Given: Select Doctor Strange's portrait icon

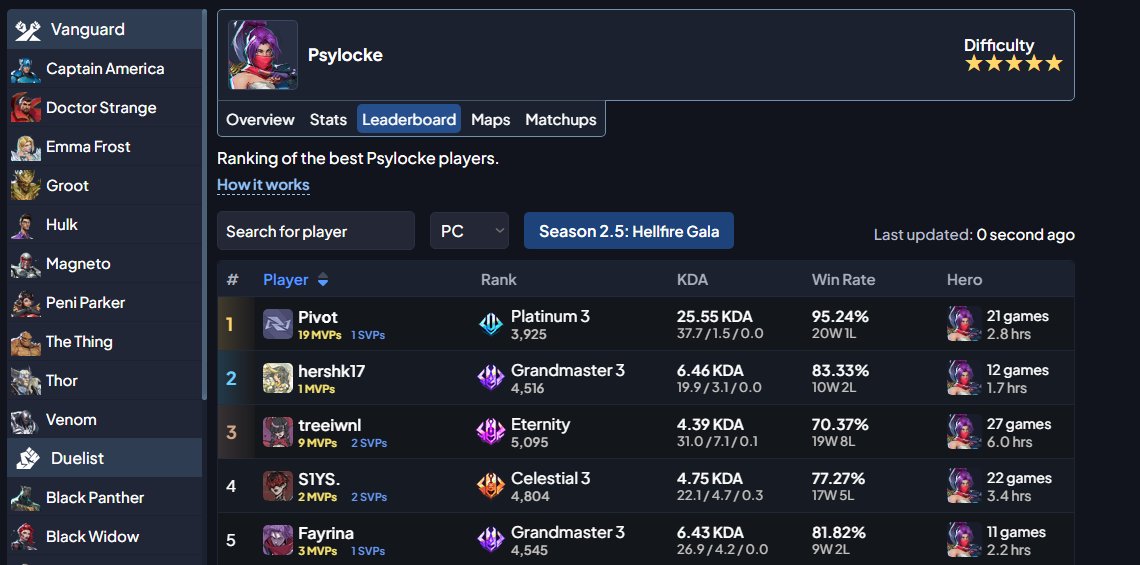Looking at the screenshot, I should [x=25, y=108].
